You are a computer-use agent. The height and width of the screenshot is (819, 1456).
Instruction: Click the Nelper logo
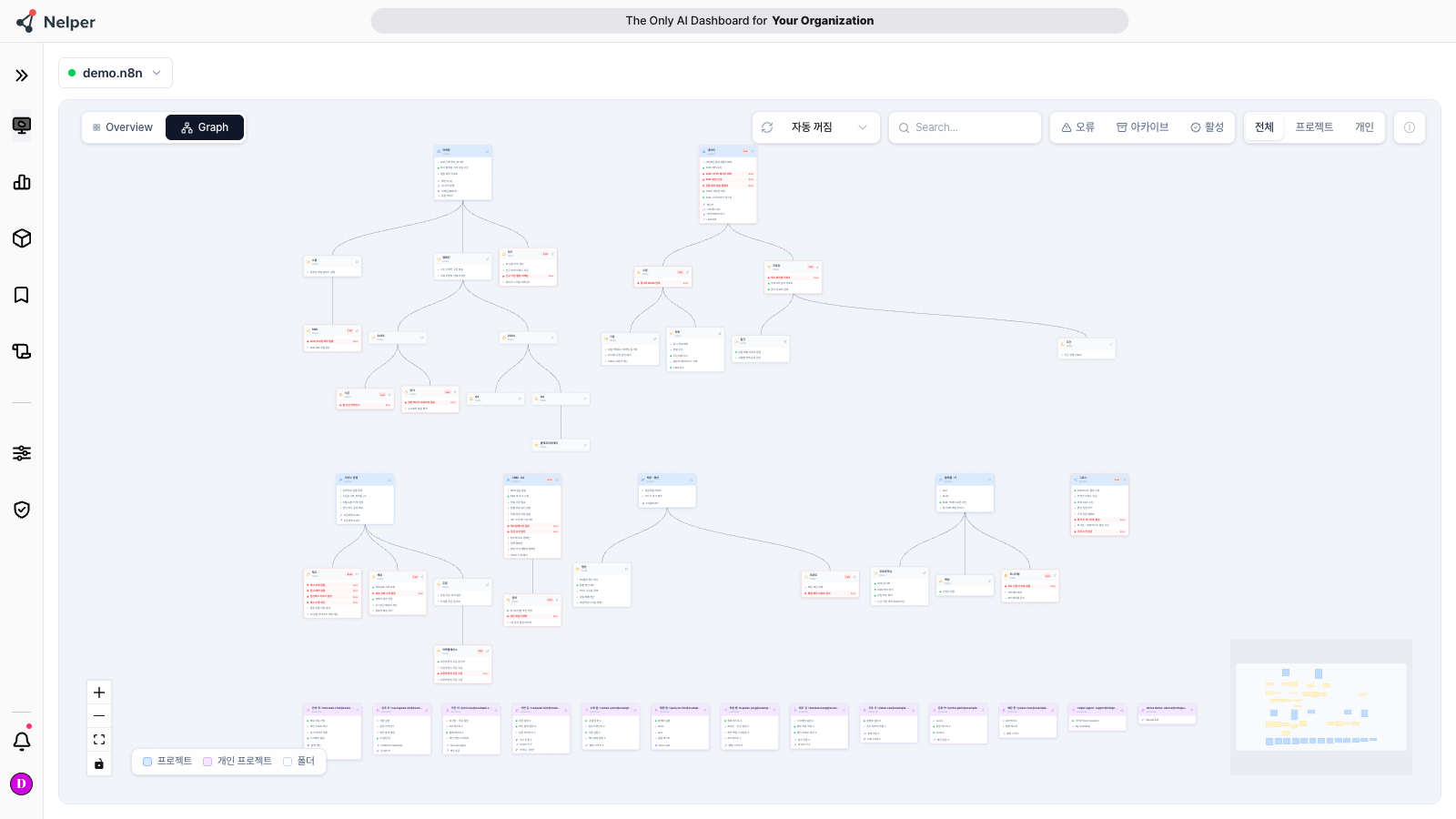pos(55,21)
